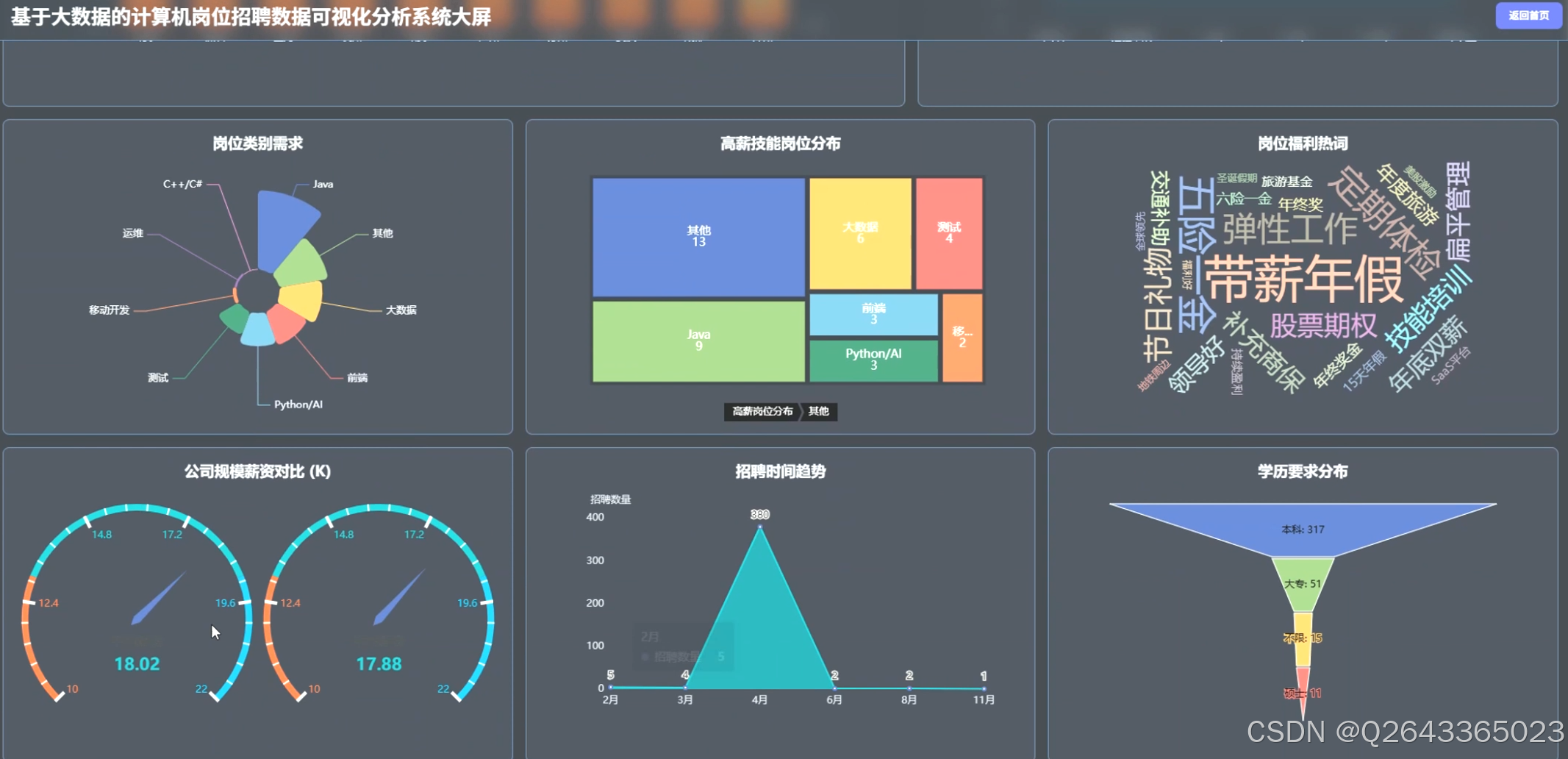Viewport: 1568px width, 759px height.
Task: Click the 高薪岗位分布 breadcrumb
Action: tap(762, 411)
